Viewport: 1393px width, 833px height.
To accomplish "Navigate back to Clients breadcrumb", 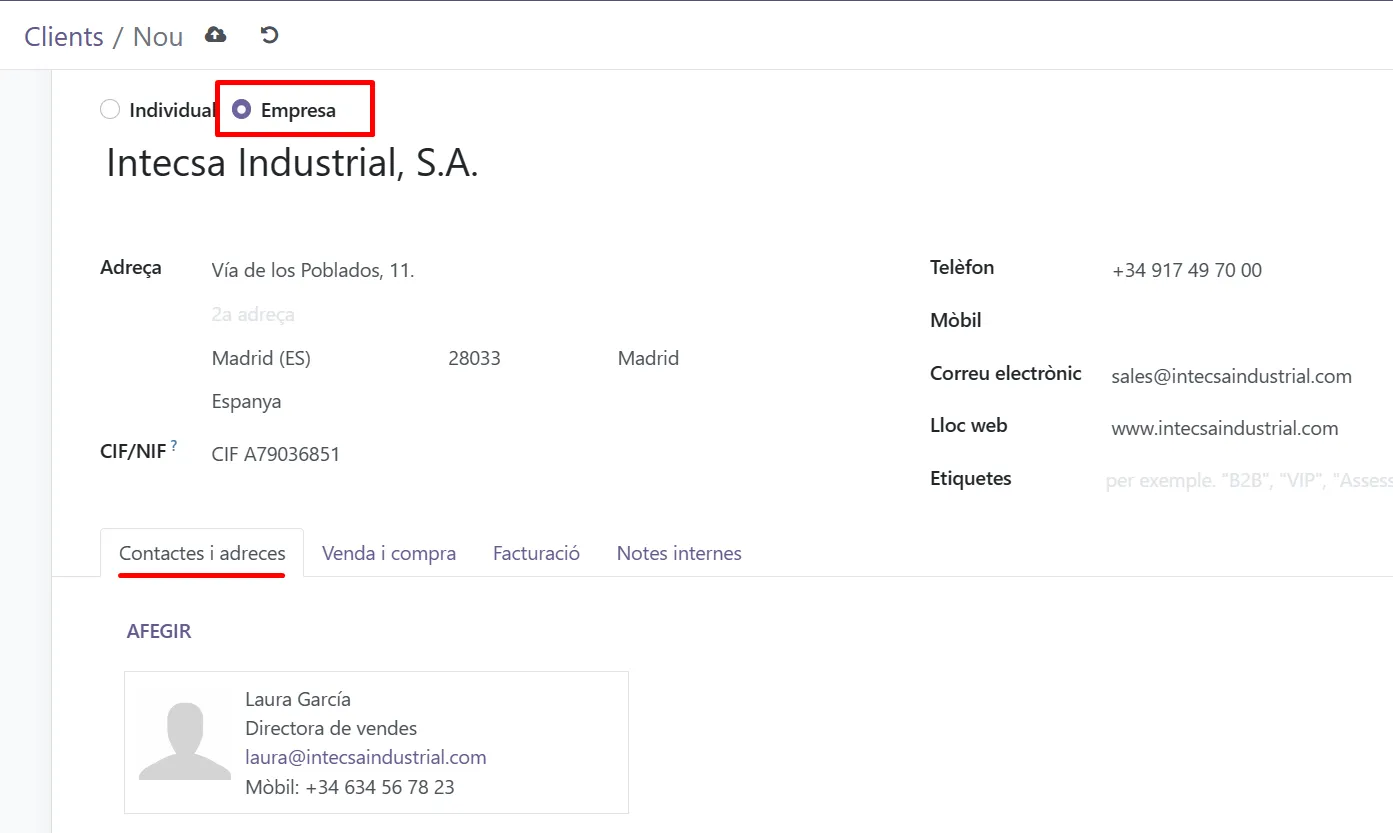I will [64, 37].
